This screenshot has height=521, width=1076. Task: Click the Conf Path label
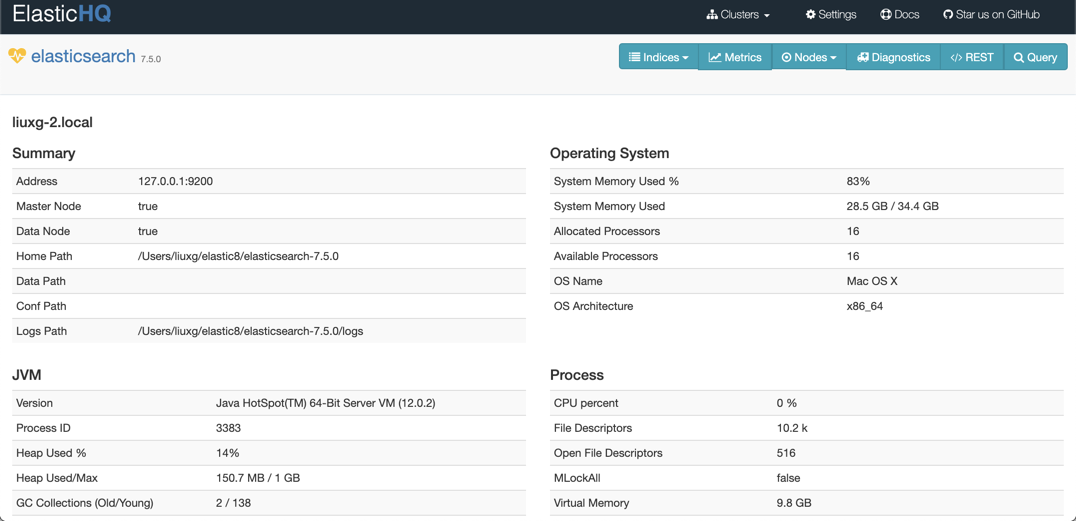(41, 306)
